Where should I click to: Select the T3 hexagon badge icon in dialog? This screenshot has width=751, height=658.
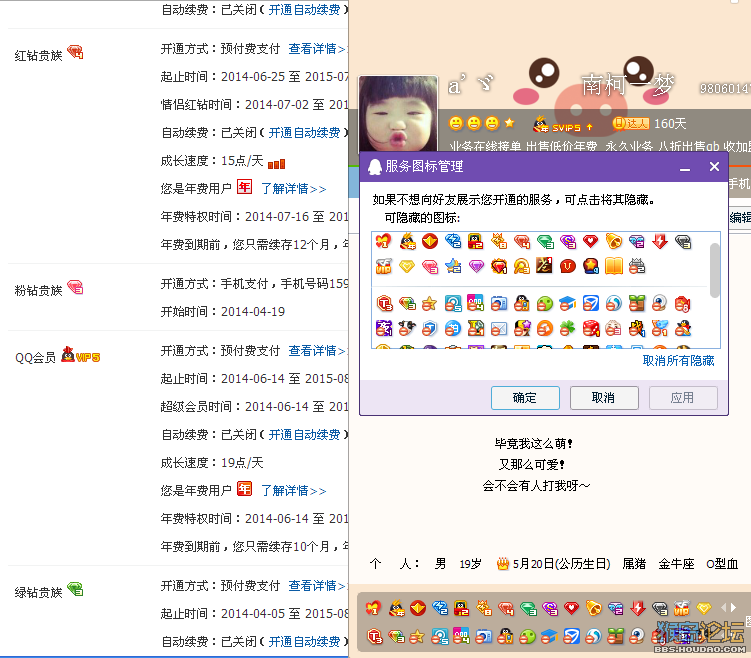(x=384, y=303)
